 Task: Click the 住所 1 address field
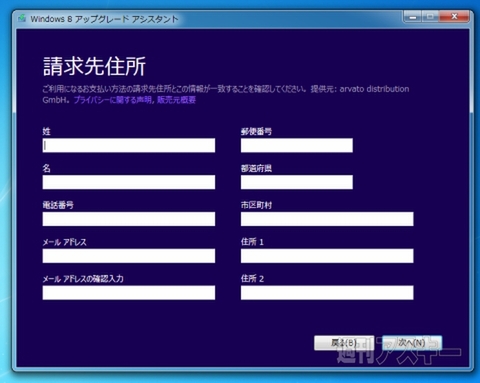[x=327, y=256]
